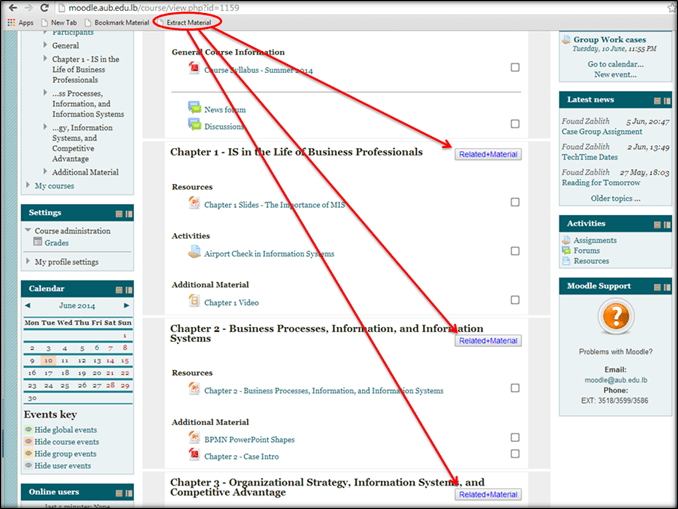
Task: Open the Apps grid icon in bookmarks bar
Action: point(11,22)
